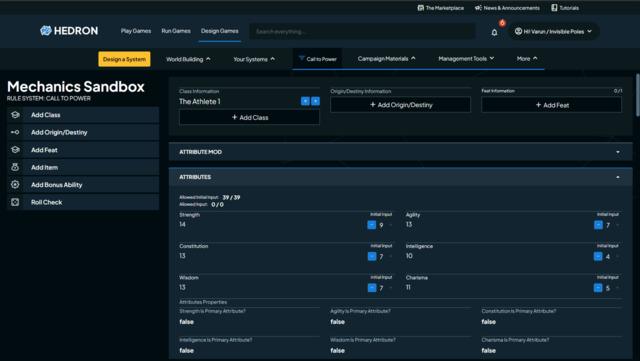Image resolution: width=640 pixels, height=361 pixels.
Task: Decrease Agility initial input with minus
Action: point(598,225)
